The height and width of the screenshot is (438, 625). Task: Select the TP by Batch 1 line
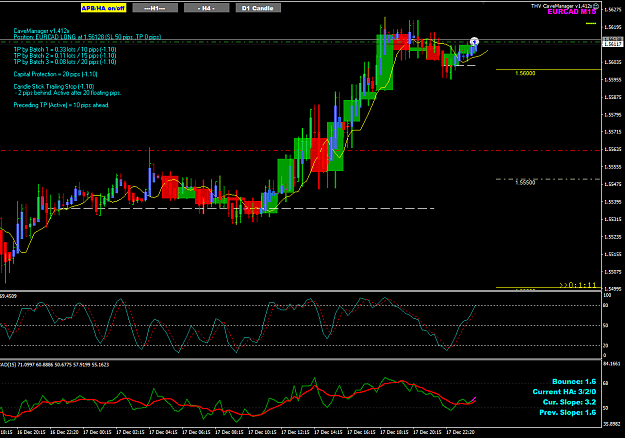click(65, 50)
